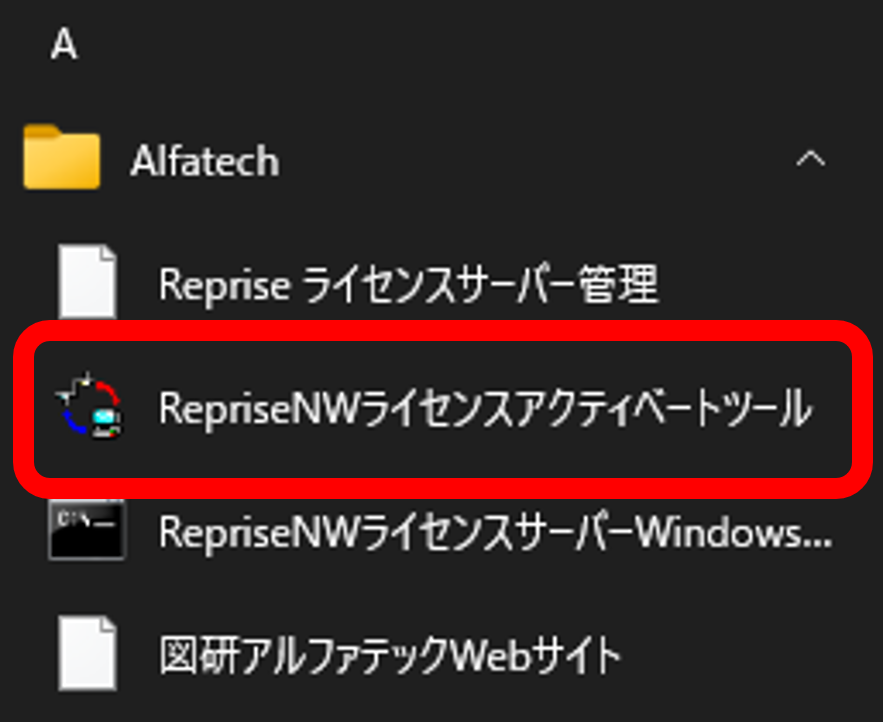This screenshot has width=883, height=722.
Task: Open 図研アルファテックWebサイト shortcut
Action: [x=390, y=657]
